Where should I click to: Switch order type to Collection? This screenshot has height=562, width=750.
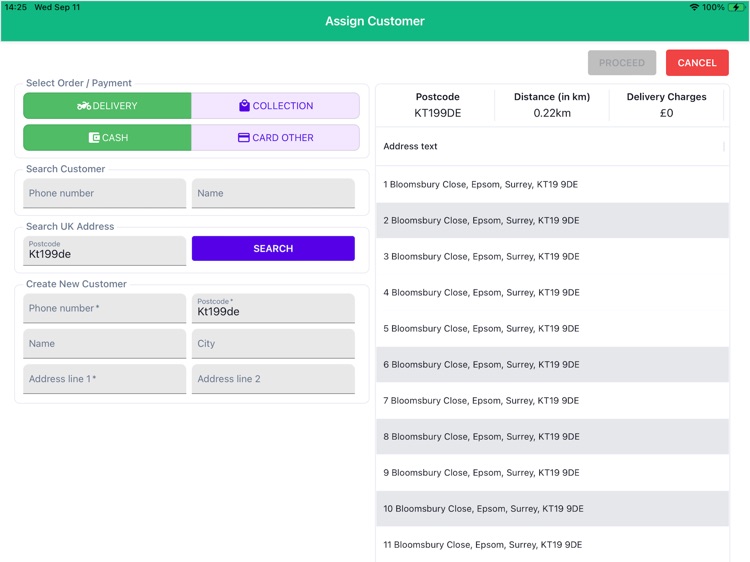point(276,106)
